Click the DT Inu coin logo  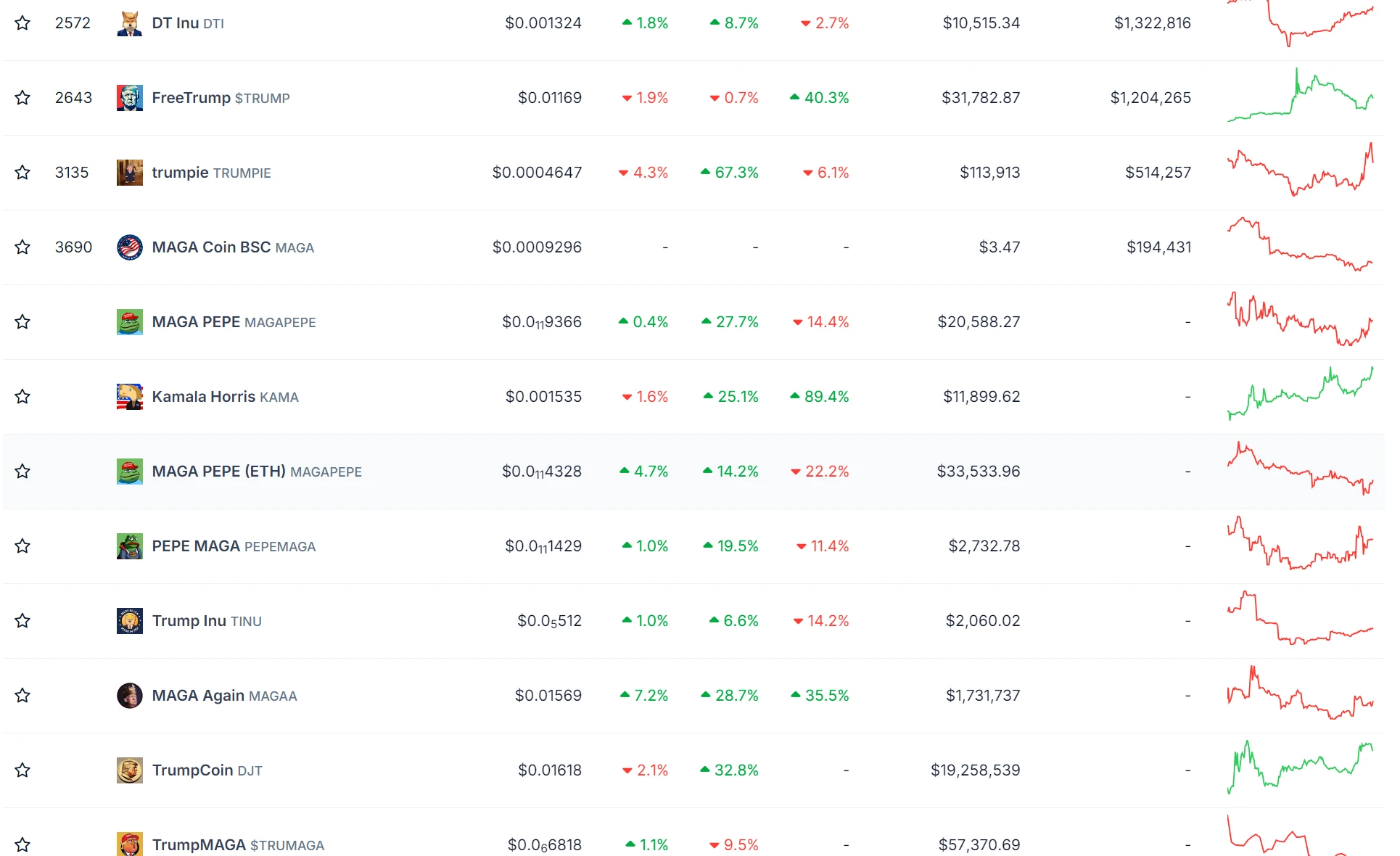coord(129,23)
